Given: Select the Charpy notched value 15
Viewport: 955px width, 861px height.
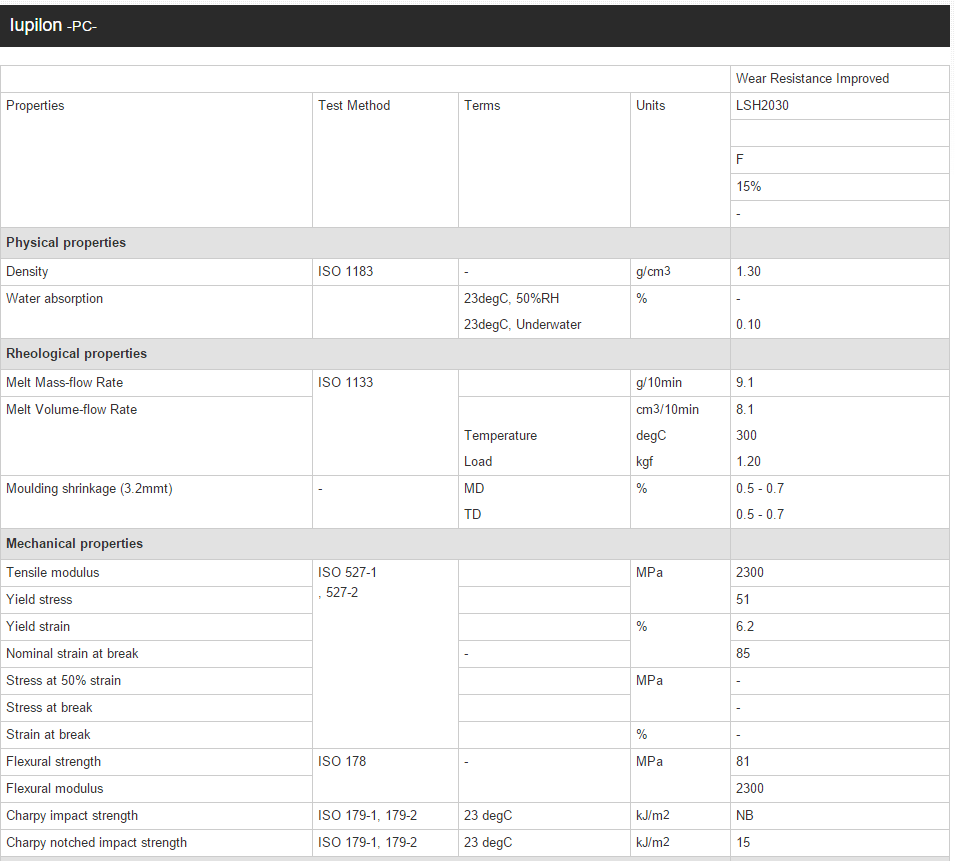Looking at the screenshot, I should [x=742, y=842].
